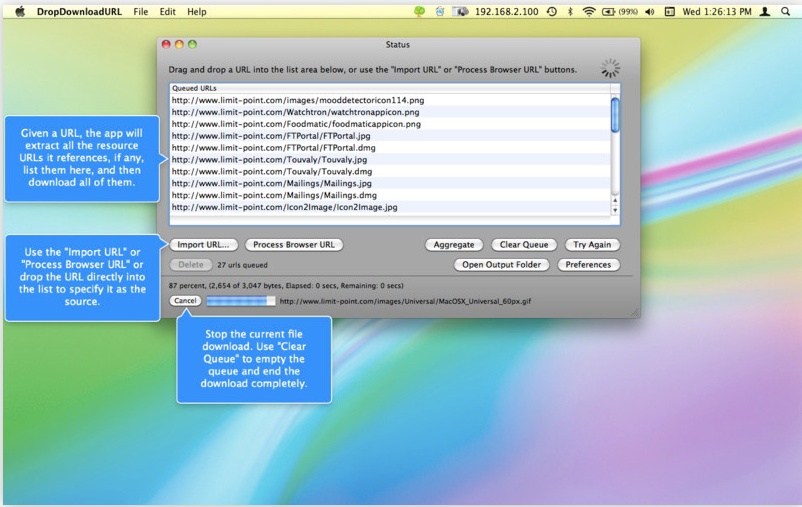
Task: Open the Bluetooth status menu
Action: (570, 11)
